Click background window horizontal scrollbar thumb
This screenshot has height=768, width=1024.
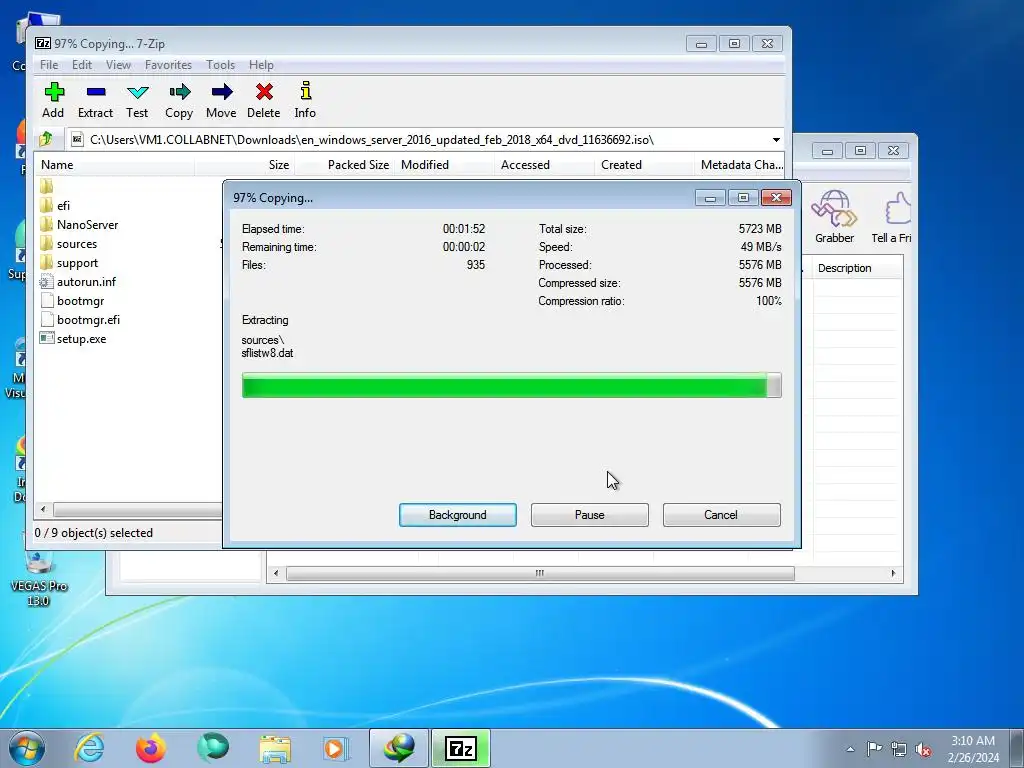[540, 573]
